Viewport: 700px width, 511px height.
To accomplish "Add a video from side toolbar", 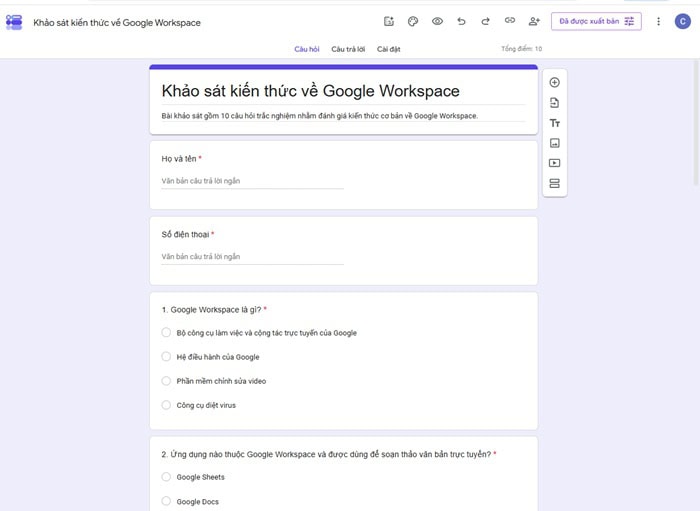I will pos(554,163).
